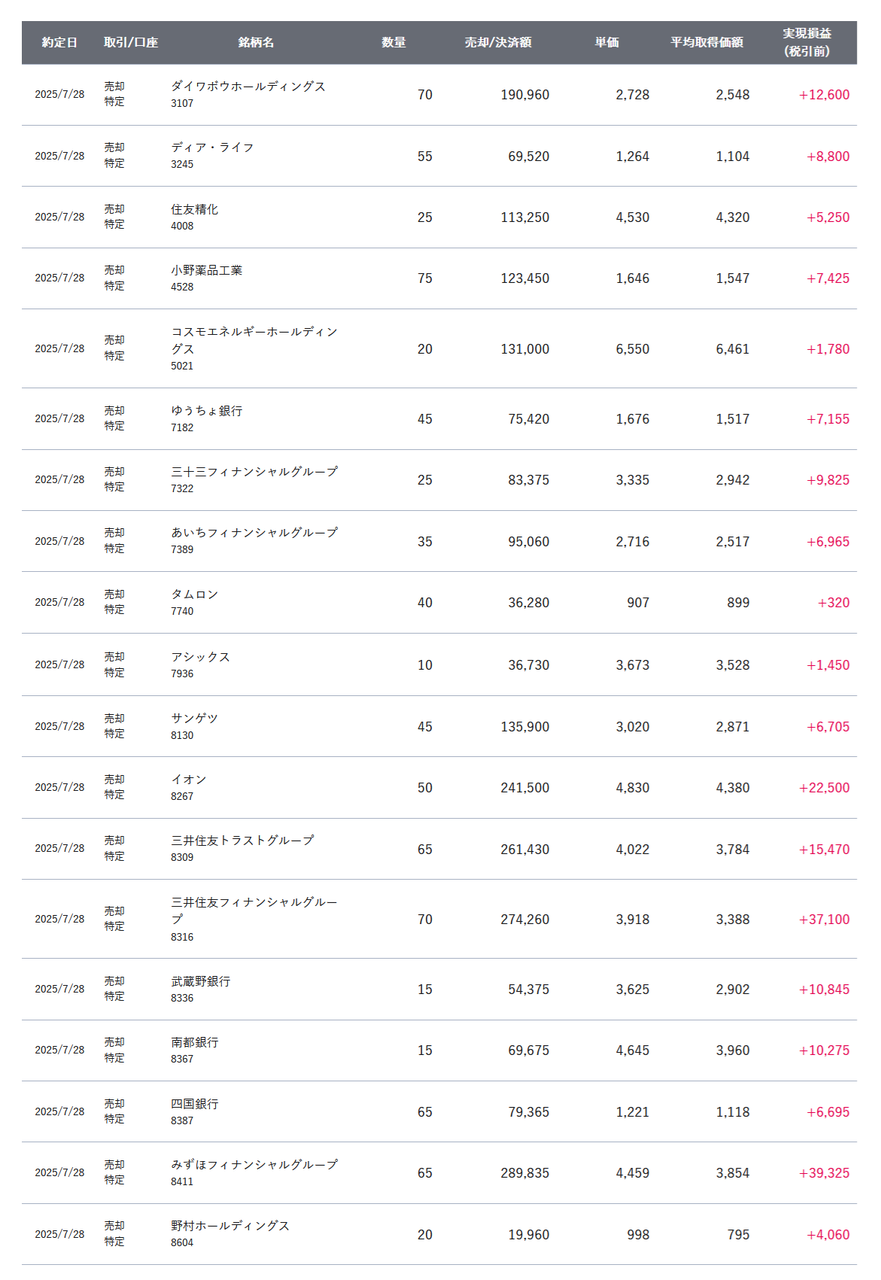Click the 平均取得価額 column header
The height and width of the screenshot is (1280, 881).
tap(706, 43)
